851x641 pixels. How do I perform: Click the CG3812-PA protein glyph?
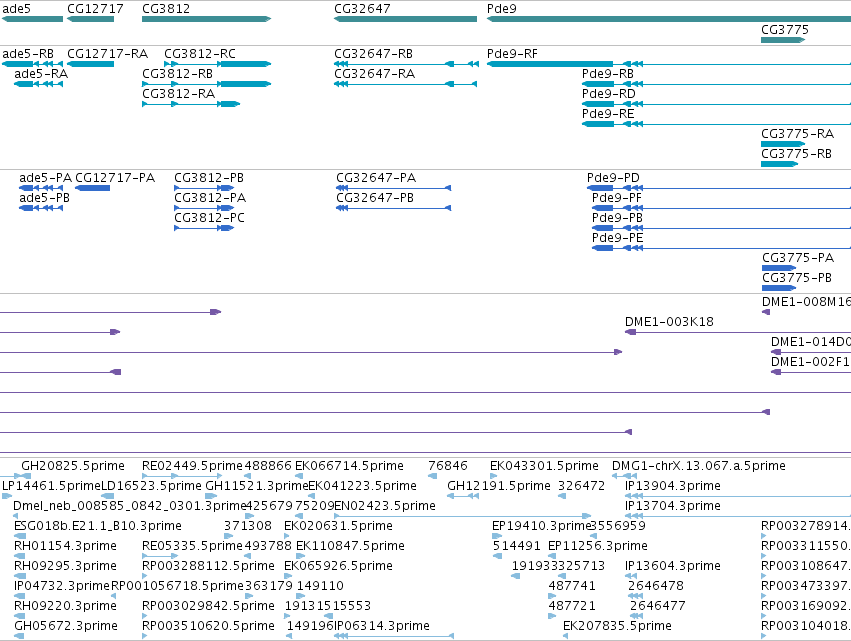point(204,208)
